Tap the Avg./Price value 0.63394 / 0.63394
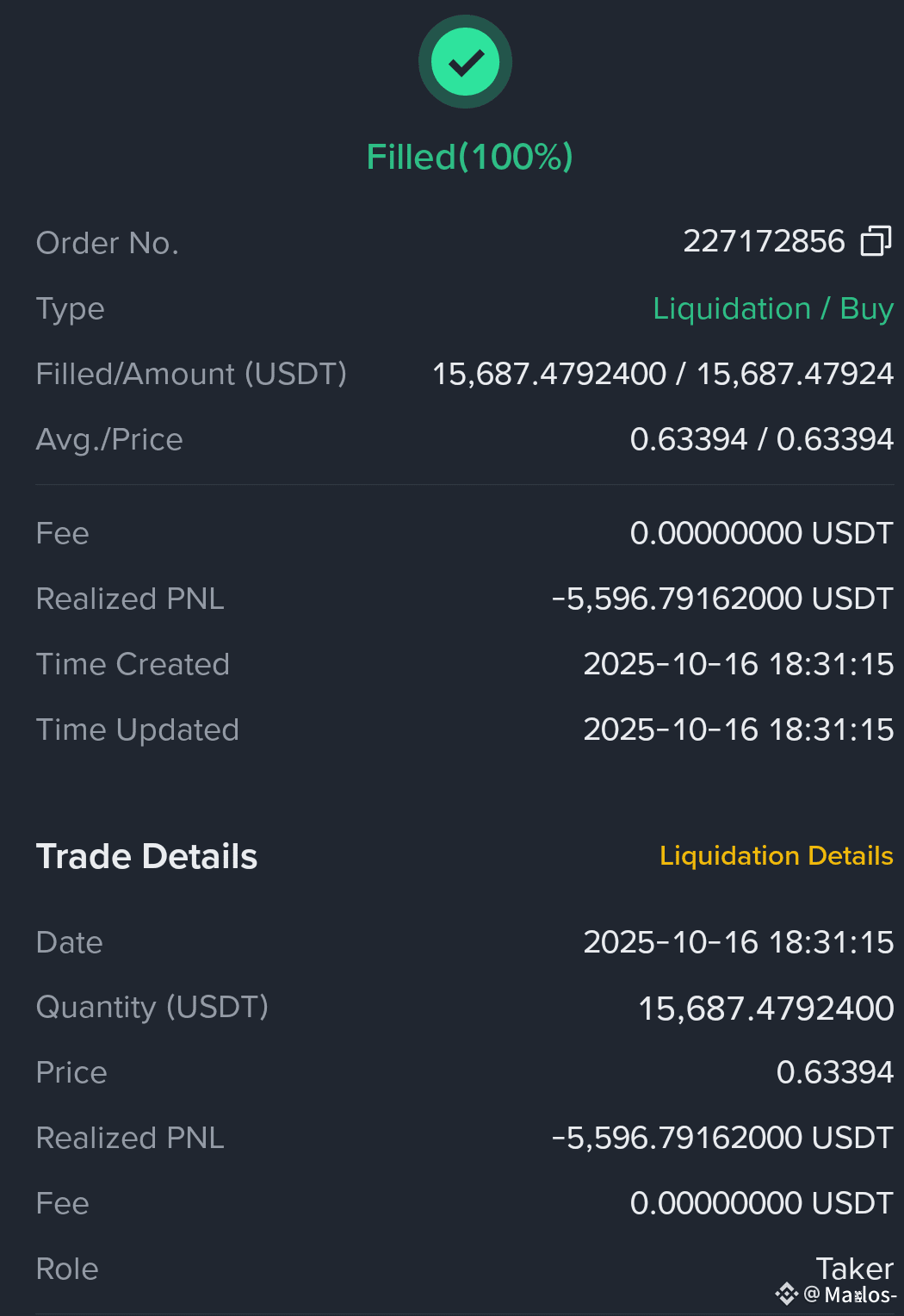This screenshot has height=1316, width=904. click(762, 439)
